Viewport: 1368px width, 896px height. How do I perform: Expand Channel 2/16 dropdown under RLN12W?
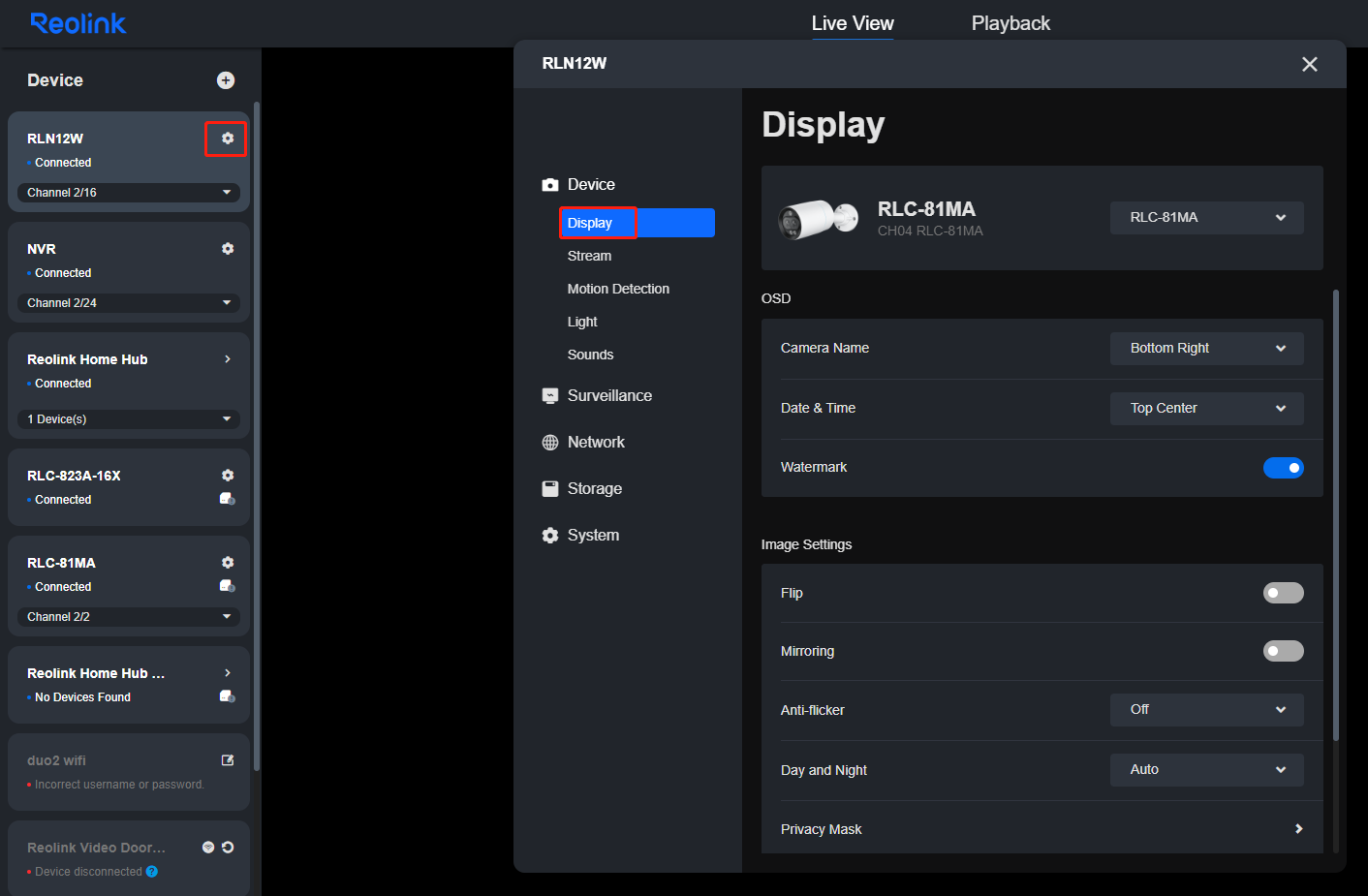129,193
